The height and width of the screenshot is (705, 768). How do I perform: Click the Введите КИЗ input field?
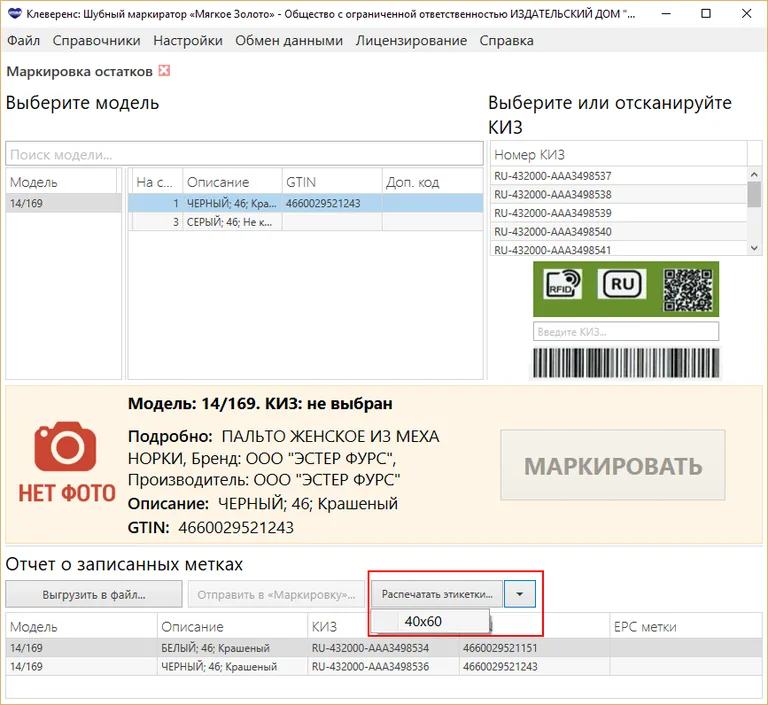coord(625,332)
